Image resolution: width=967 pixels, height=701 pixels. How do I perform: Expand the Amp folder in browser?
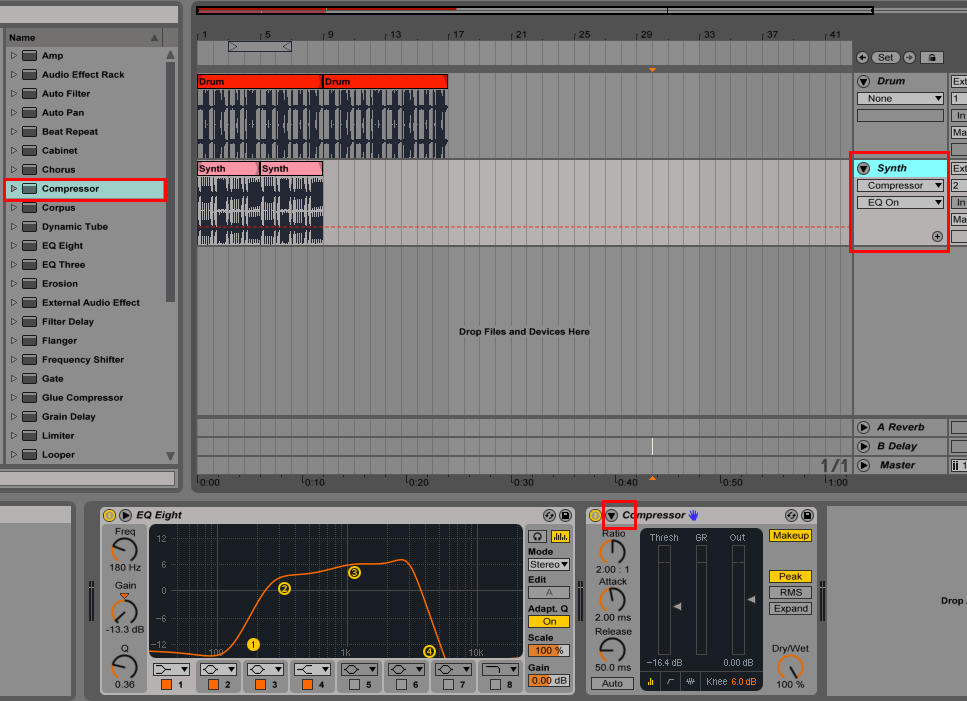[x=14, y=55]
